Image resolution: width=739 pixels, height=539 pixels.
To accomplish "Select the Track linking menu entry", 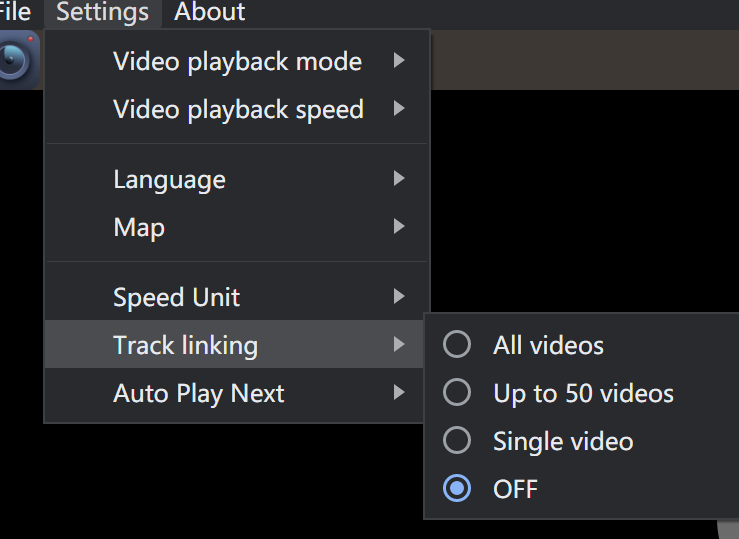I will point(236,344).
